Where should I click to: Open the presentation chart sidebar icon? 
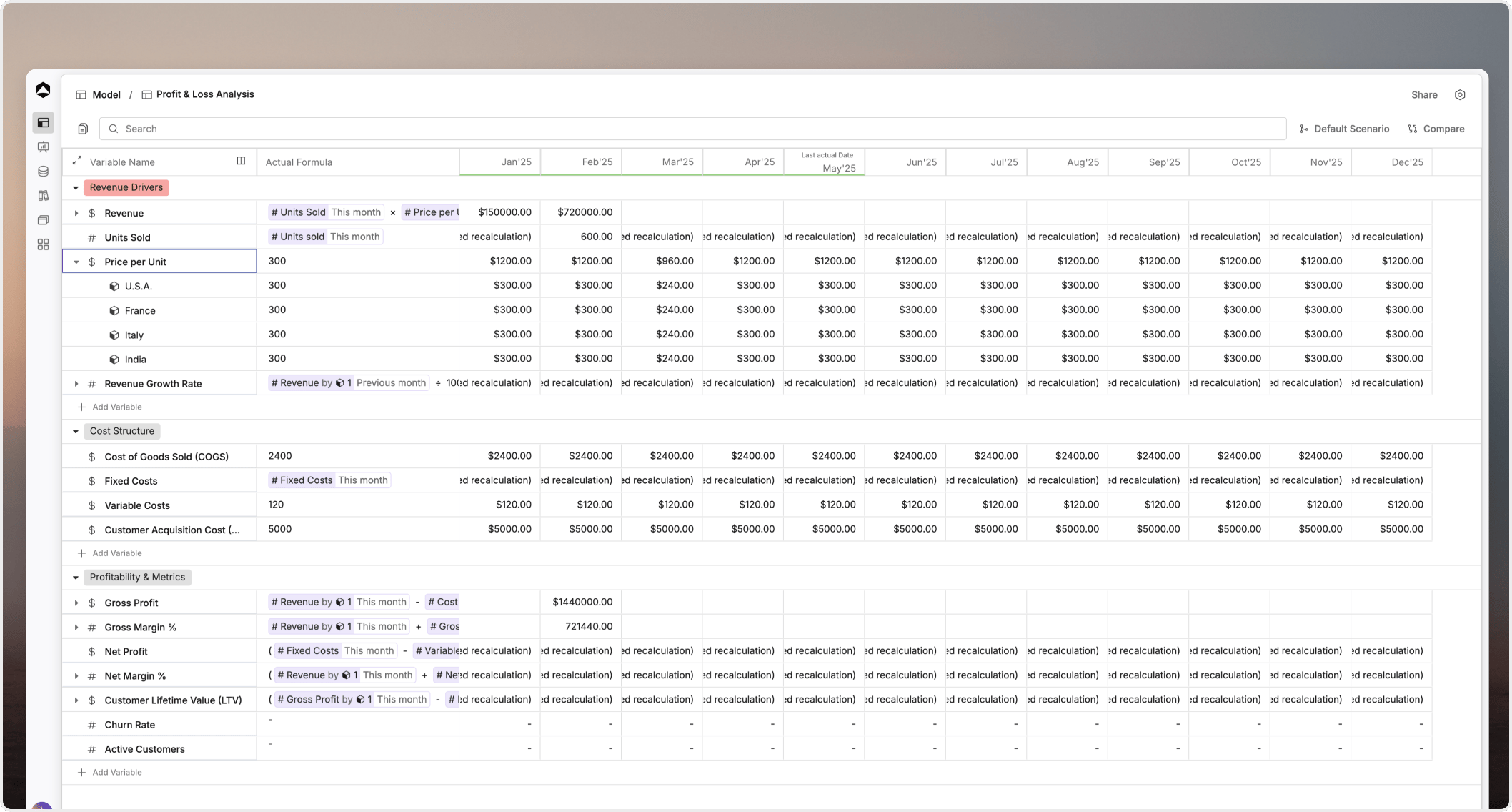pos(44,147)
